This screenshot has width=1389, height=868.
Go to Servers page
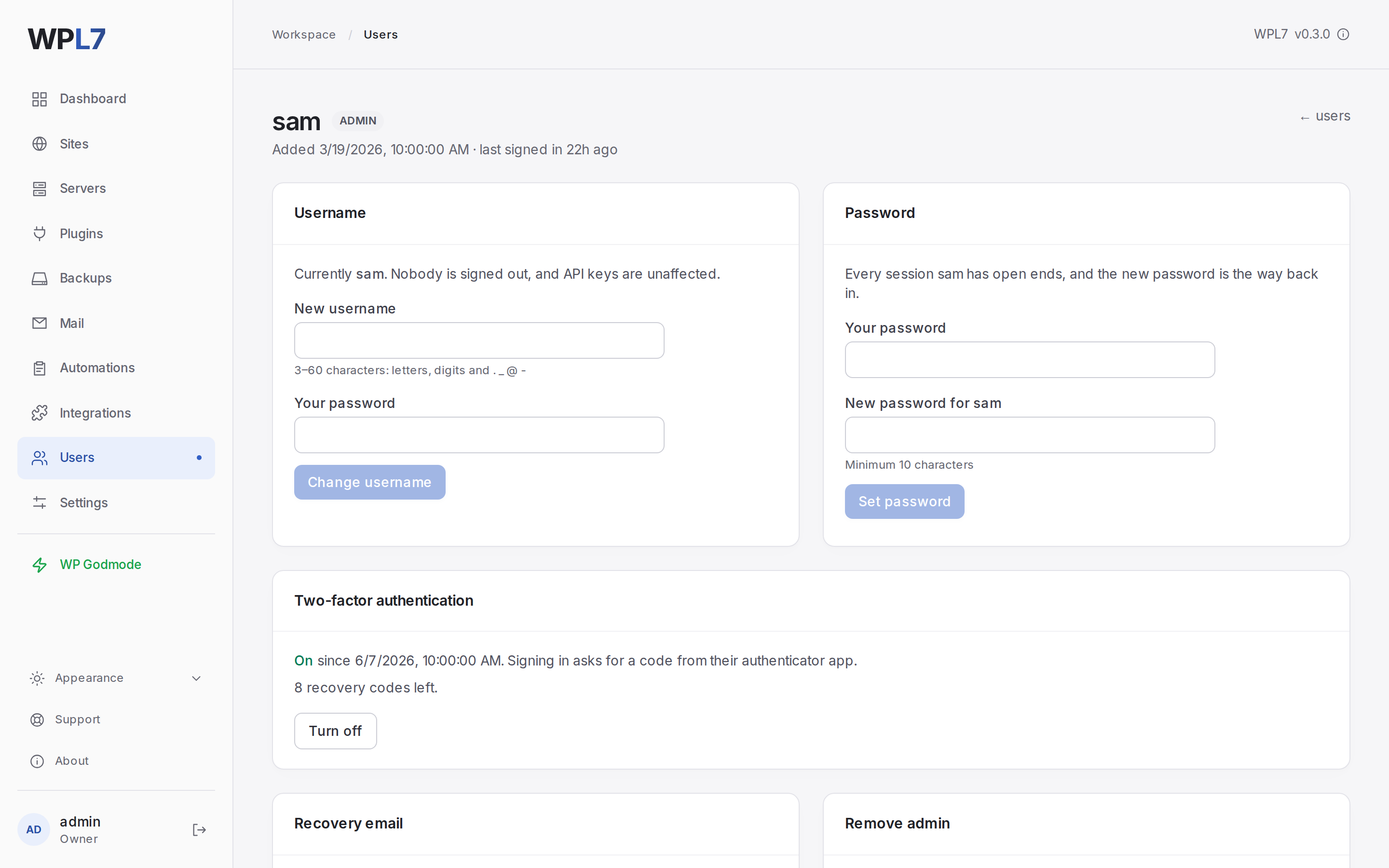pyautogui.click(x=116, y=188)
